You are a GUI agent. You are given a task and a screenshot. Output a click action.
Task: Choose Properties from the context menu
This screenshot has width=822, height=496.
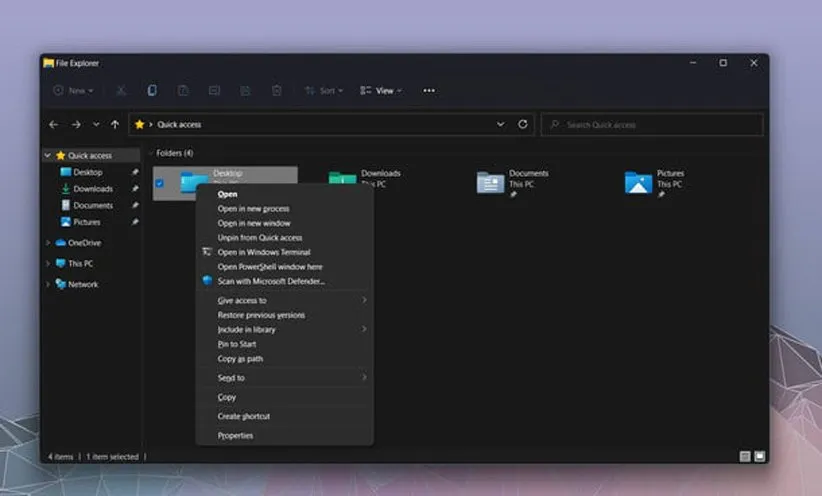tap(235, 436)
